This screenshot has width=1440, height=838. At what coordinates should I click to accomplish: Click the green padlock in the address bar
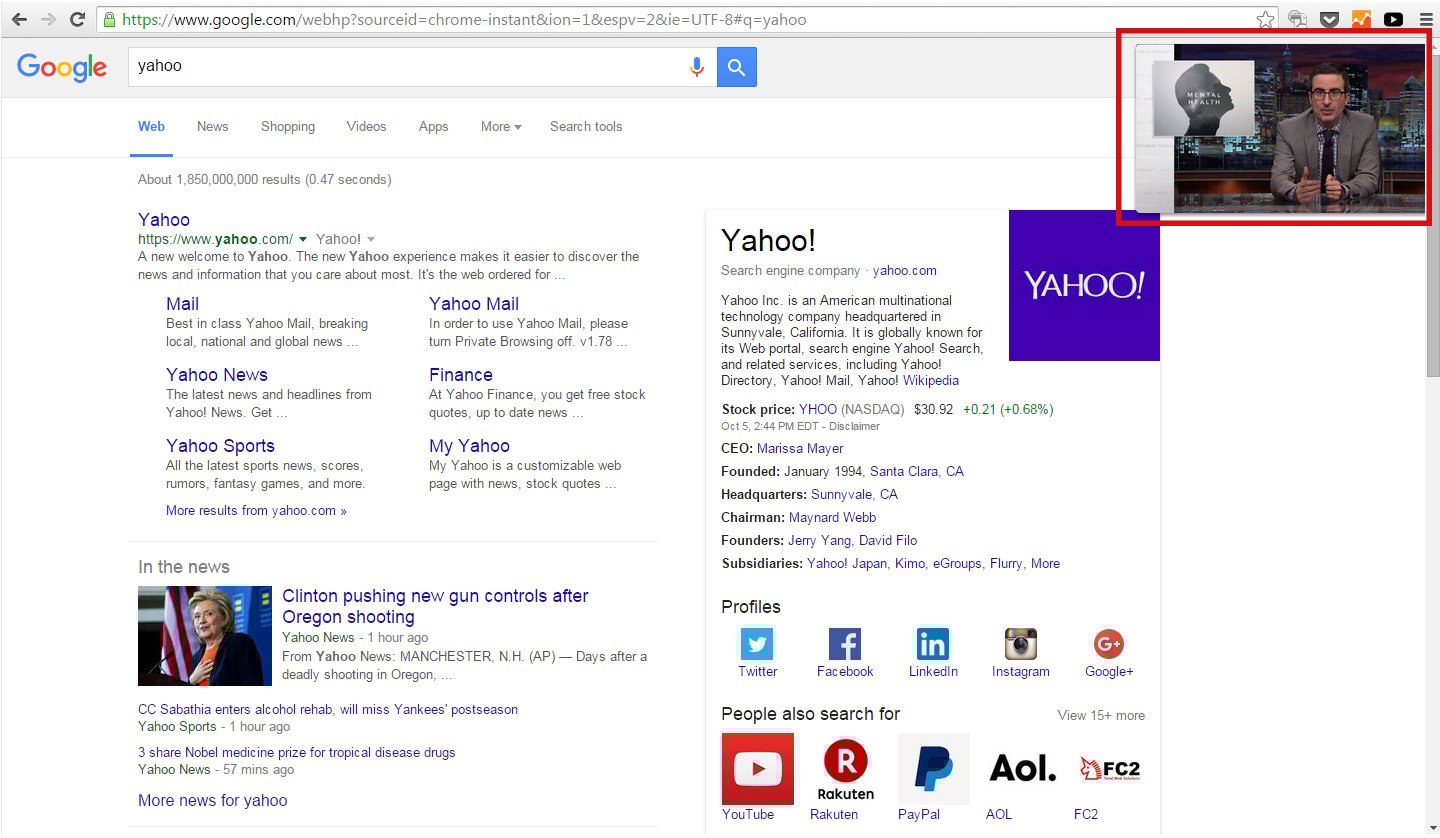point(109,19)
